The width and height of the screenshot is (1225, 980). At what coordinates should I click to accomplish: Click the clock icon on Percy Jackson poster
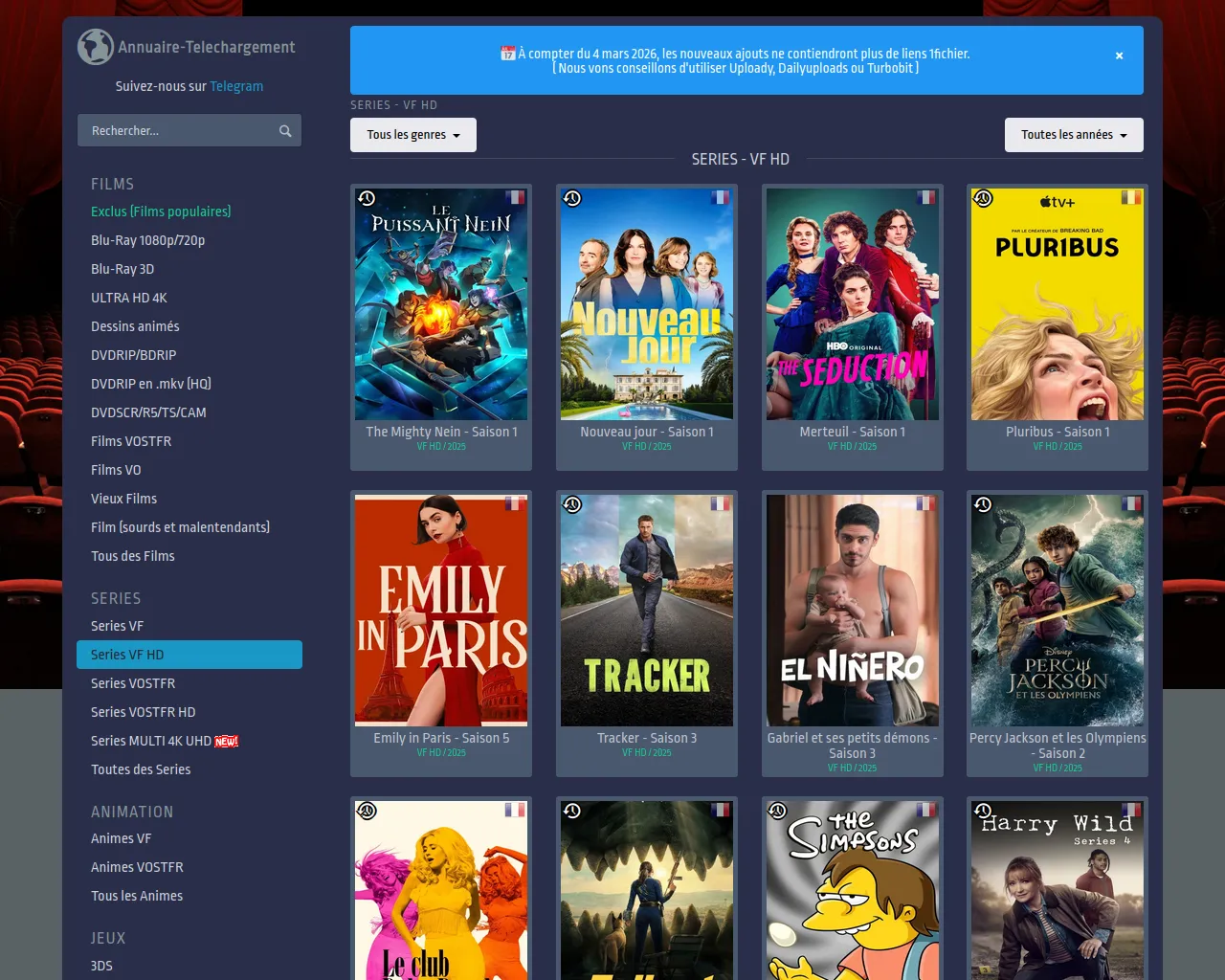click(x=983, y=504)
